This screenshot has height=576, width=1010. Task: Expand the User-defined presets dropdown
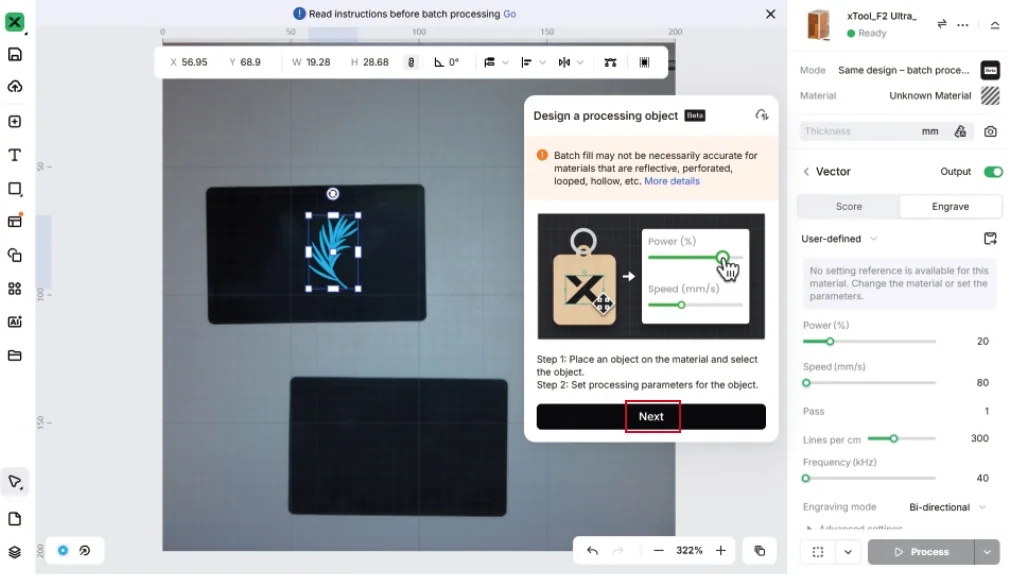pos(839,239)
